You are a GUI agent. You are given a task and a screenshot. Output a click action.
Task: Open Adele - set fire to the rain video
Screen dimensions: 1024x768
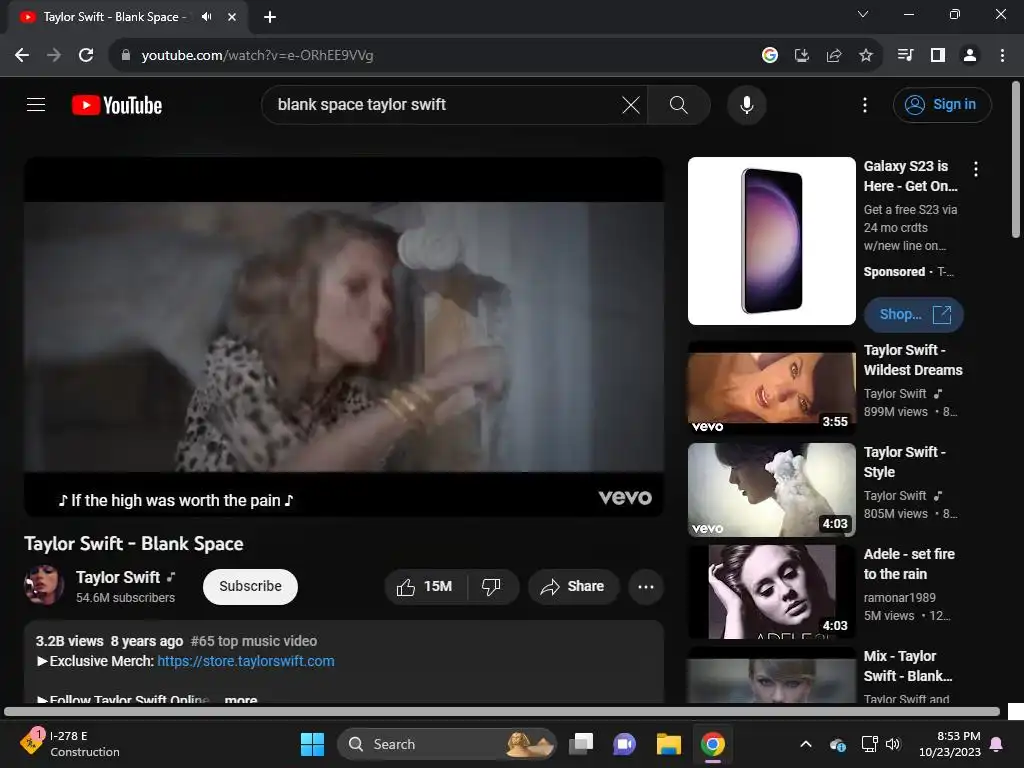point(771,592)
